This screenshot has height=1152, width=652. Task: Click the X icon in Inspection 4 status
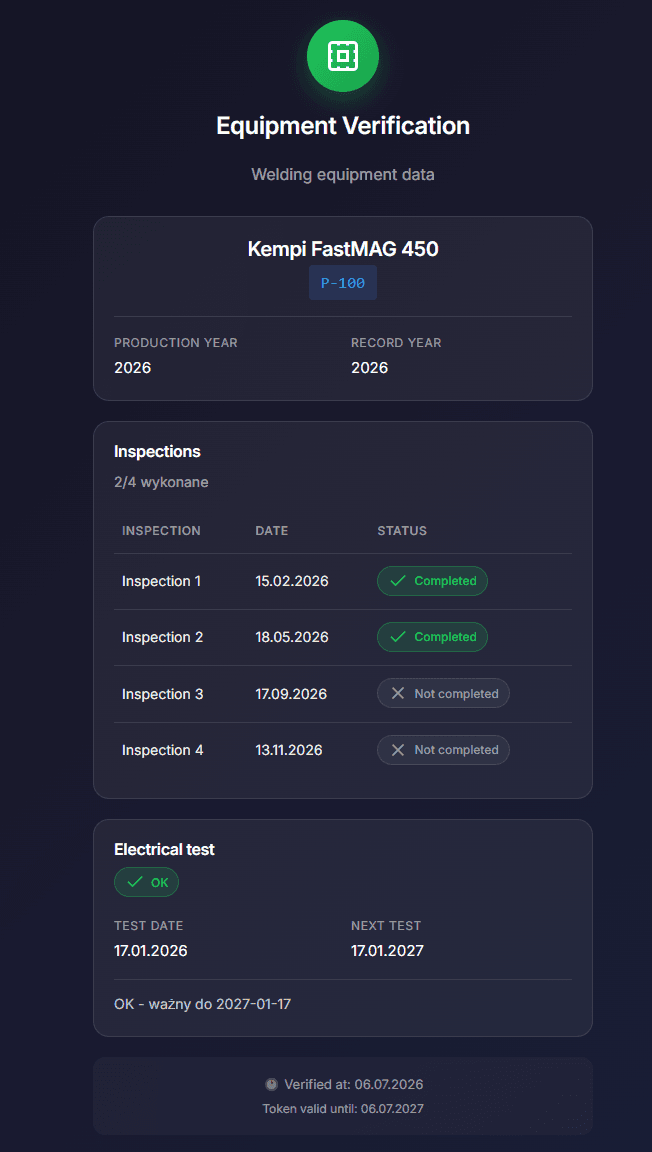click(x=398, y=750)
